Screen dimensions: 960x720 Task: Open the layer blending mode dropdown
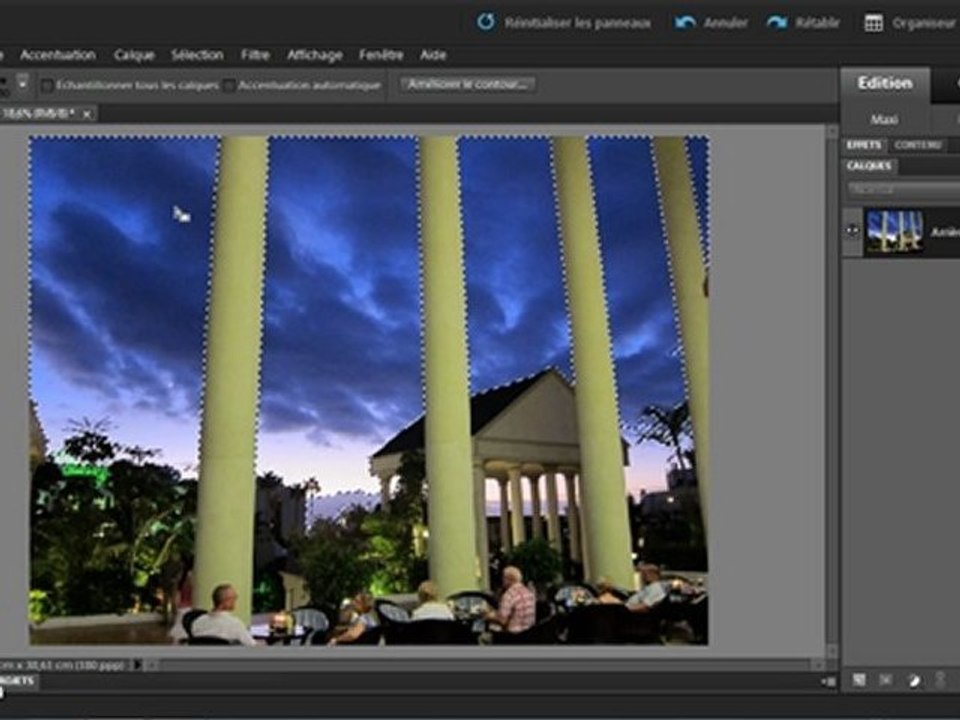904,190
